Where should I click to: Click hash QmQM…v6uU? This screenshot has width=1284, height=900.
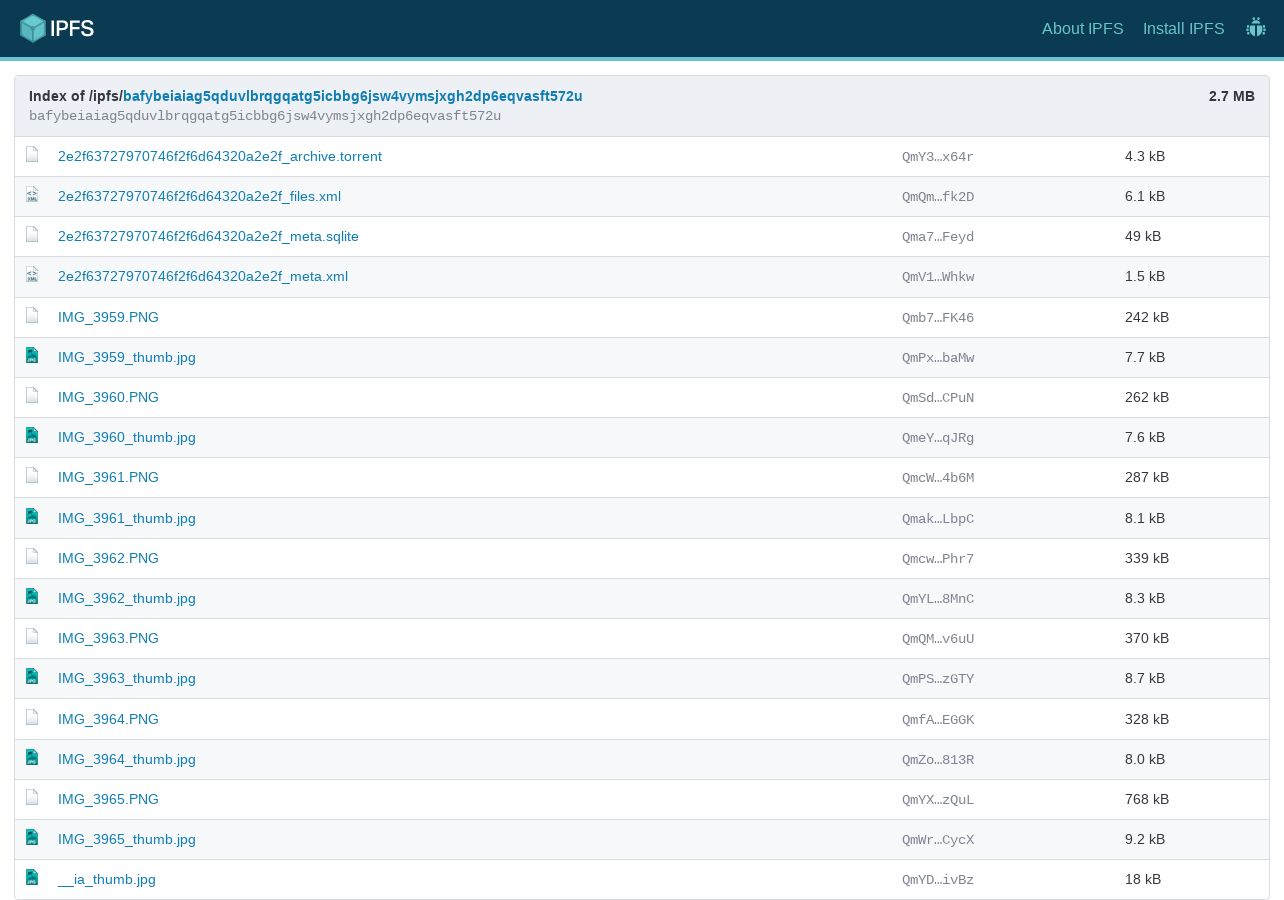pyautogui.click(x=938, y=638)
